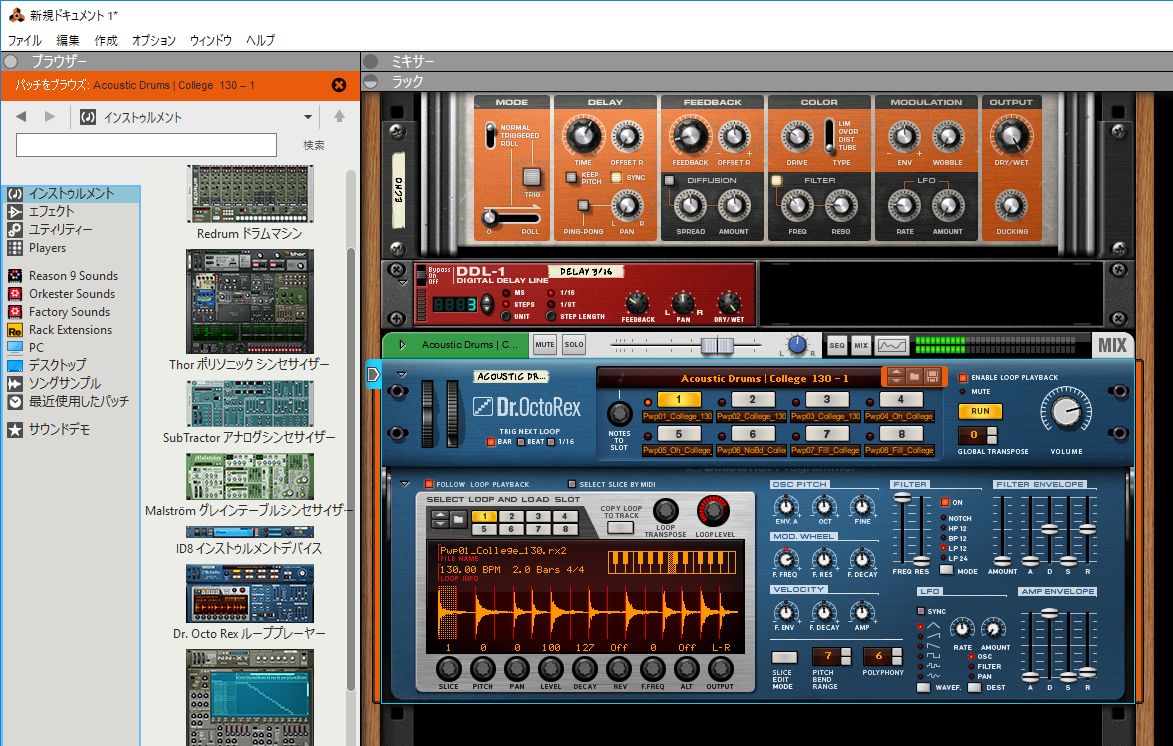Fold the DDL-1 delay device

point(402,282)
